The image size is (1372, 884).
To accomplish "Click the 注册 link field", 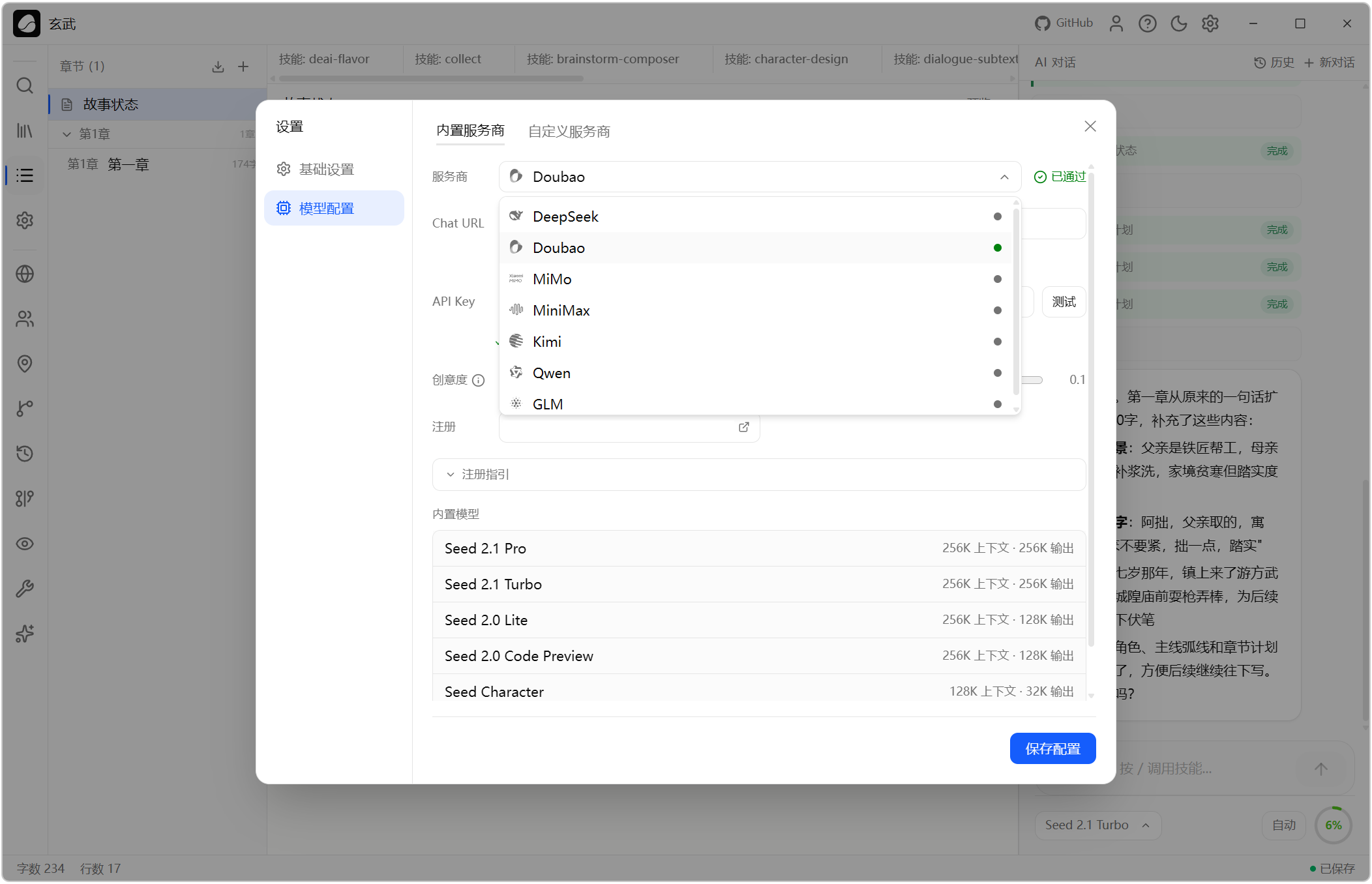I will coord(629,427).
